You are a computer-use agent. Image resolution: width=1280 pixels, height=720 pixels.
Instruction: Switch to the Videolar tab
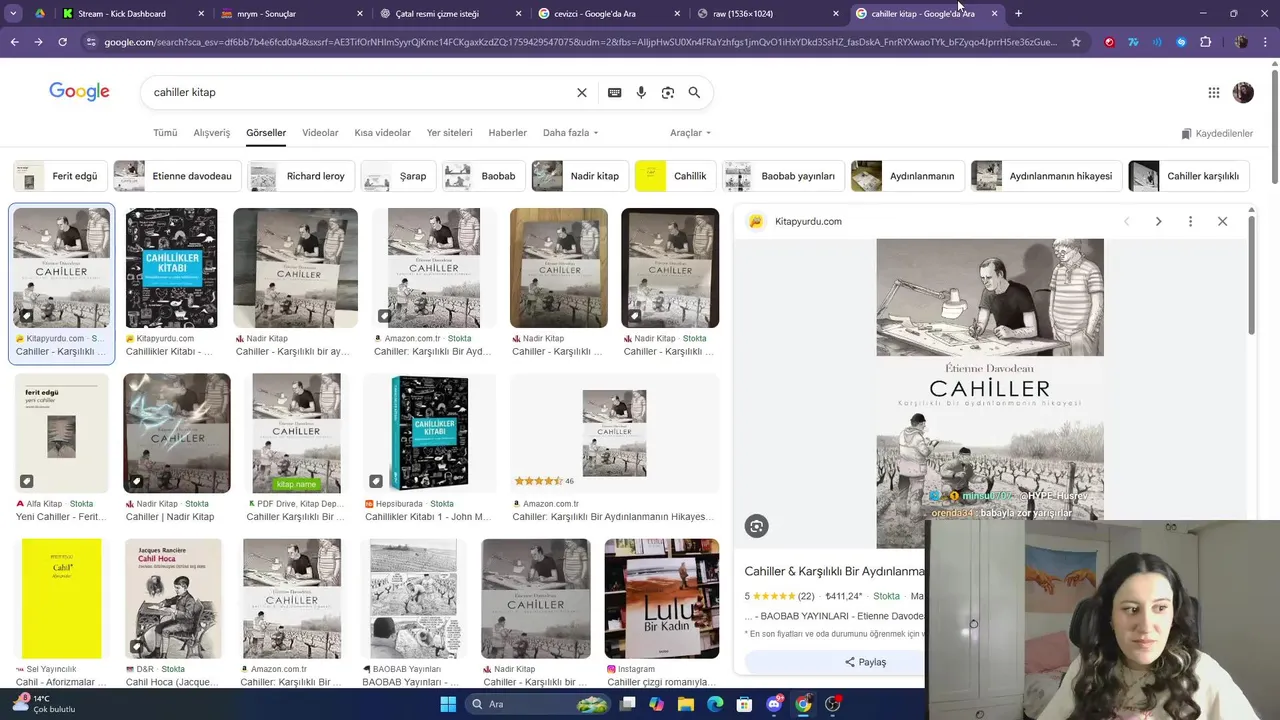tap(320, 132)
